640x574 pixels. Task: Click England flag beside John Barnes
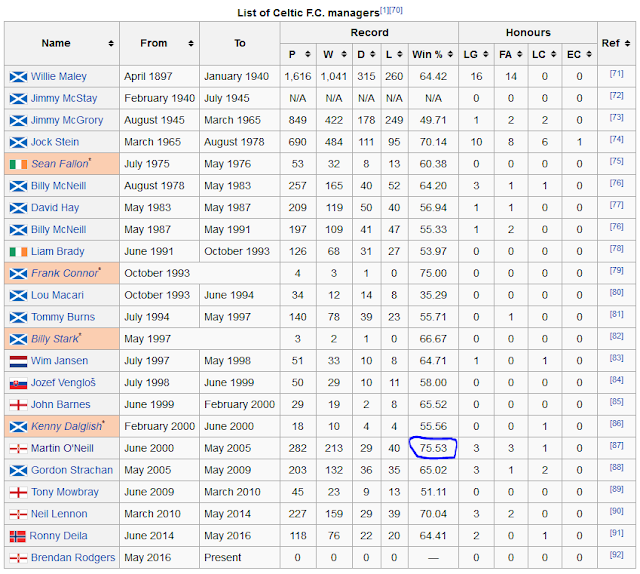(18, 405)
